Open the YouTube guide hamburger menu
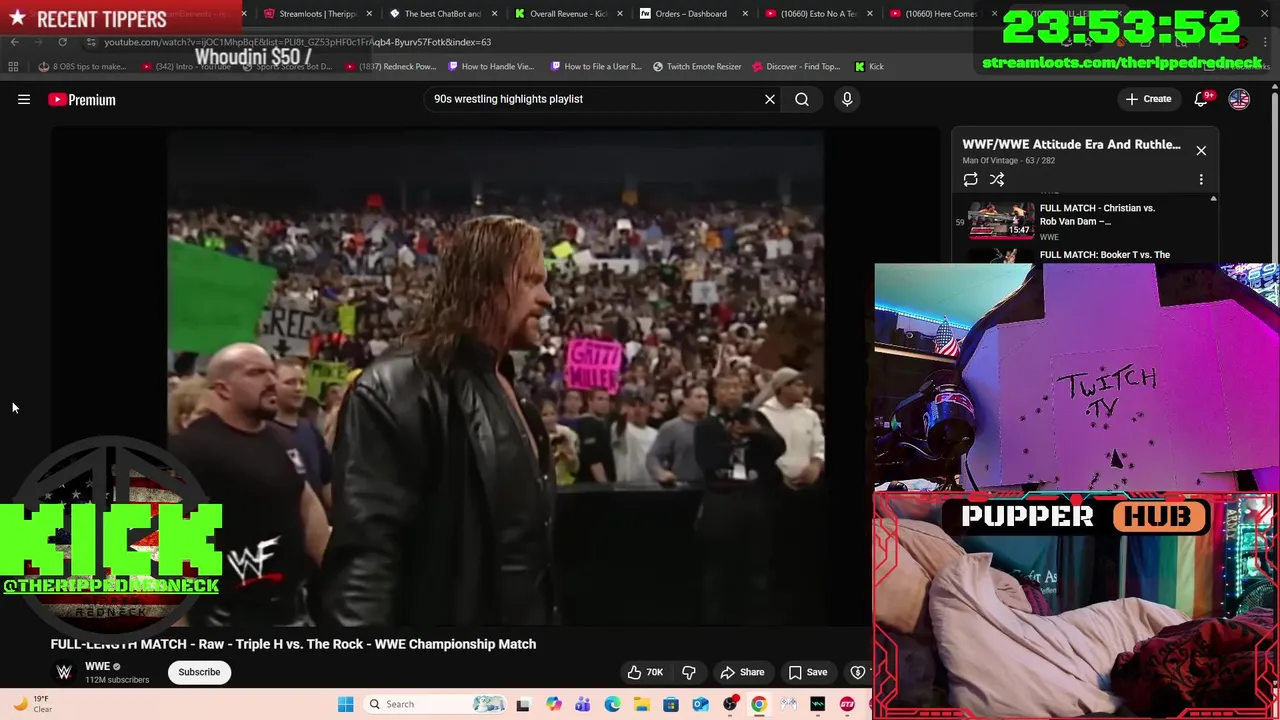 coord(24,99)
